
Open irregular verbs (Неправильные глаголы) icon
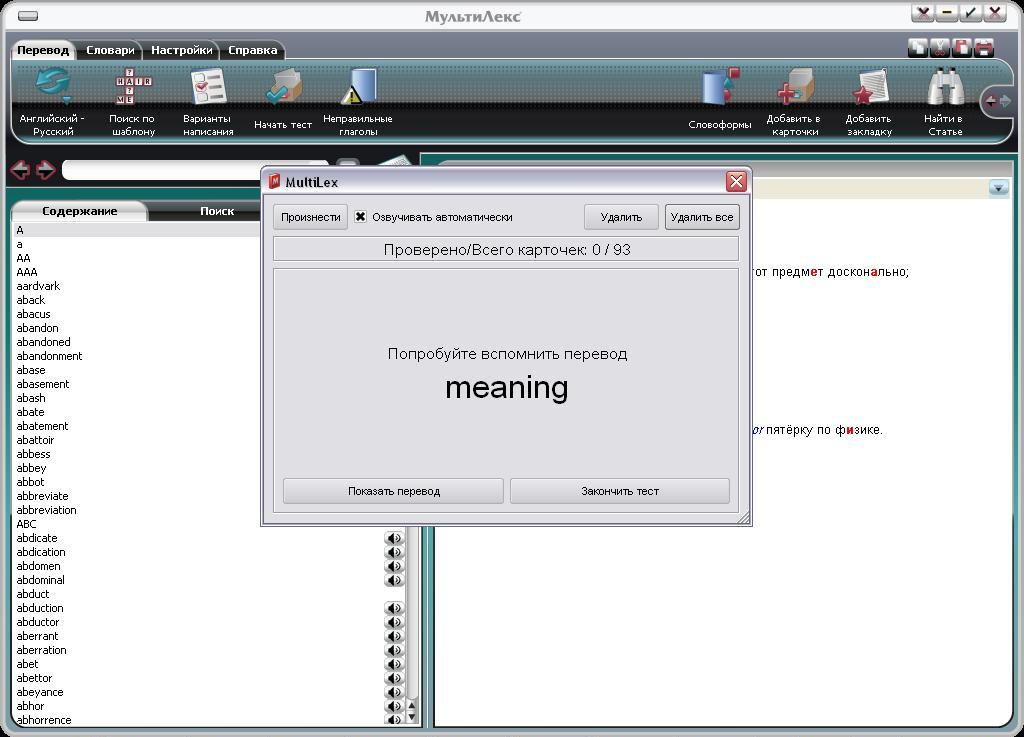358,88
